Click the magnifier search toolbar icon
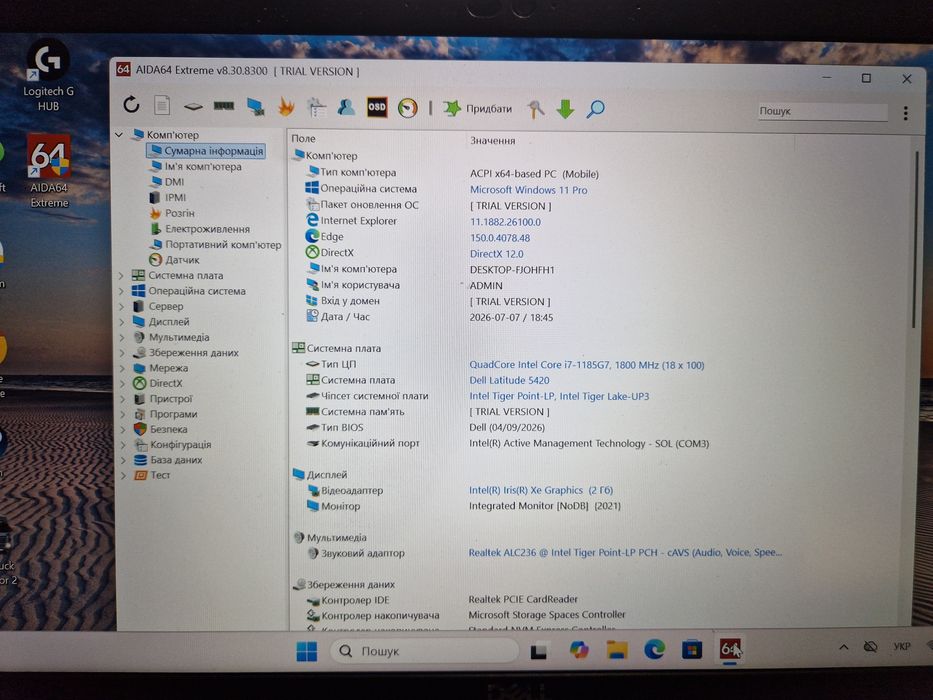The image size is (933, 700). pos(596,109)
